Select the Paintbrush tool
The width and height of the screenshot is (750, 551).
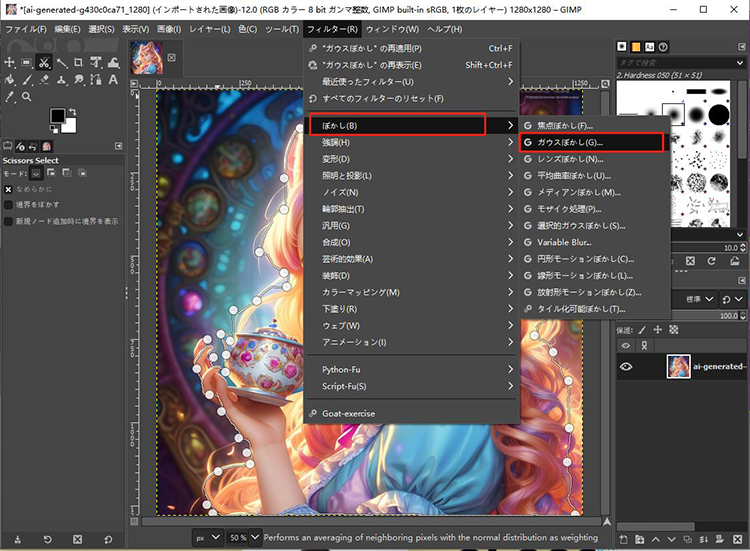pos(27,79)
